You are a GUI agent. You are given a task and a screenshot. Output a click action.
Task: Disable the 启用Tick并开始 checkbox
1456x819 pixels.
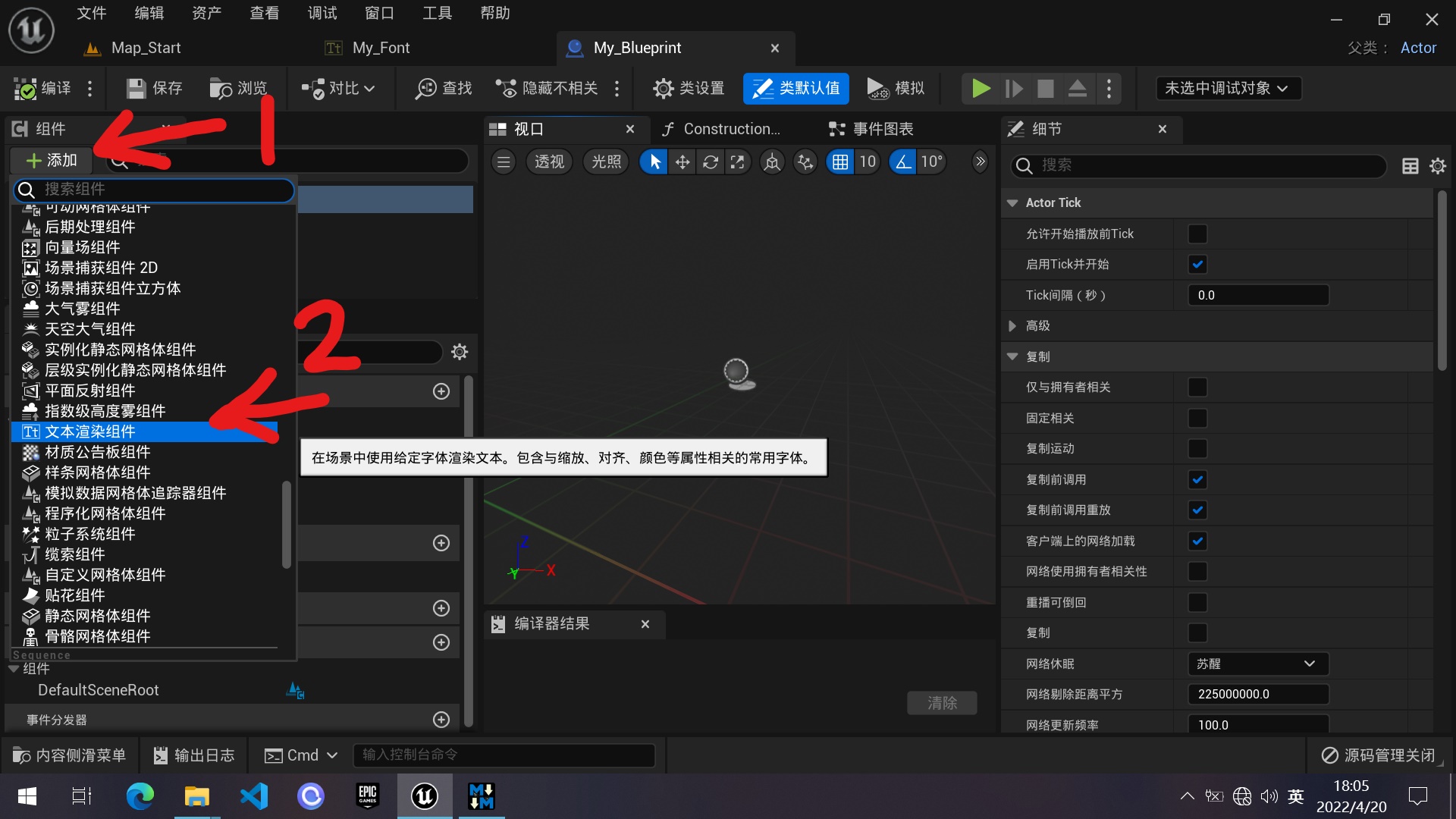tap(1197, 264)
